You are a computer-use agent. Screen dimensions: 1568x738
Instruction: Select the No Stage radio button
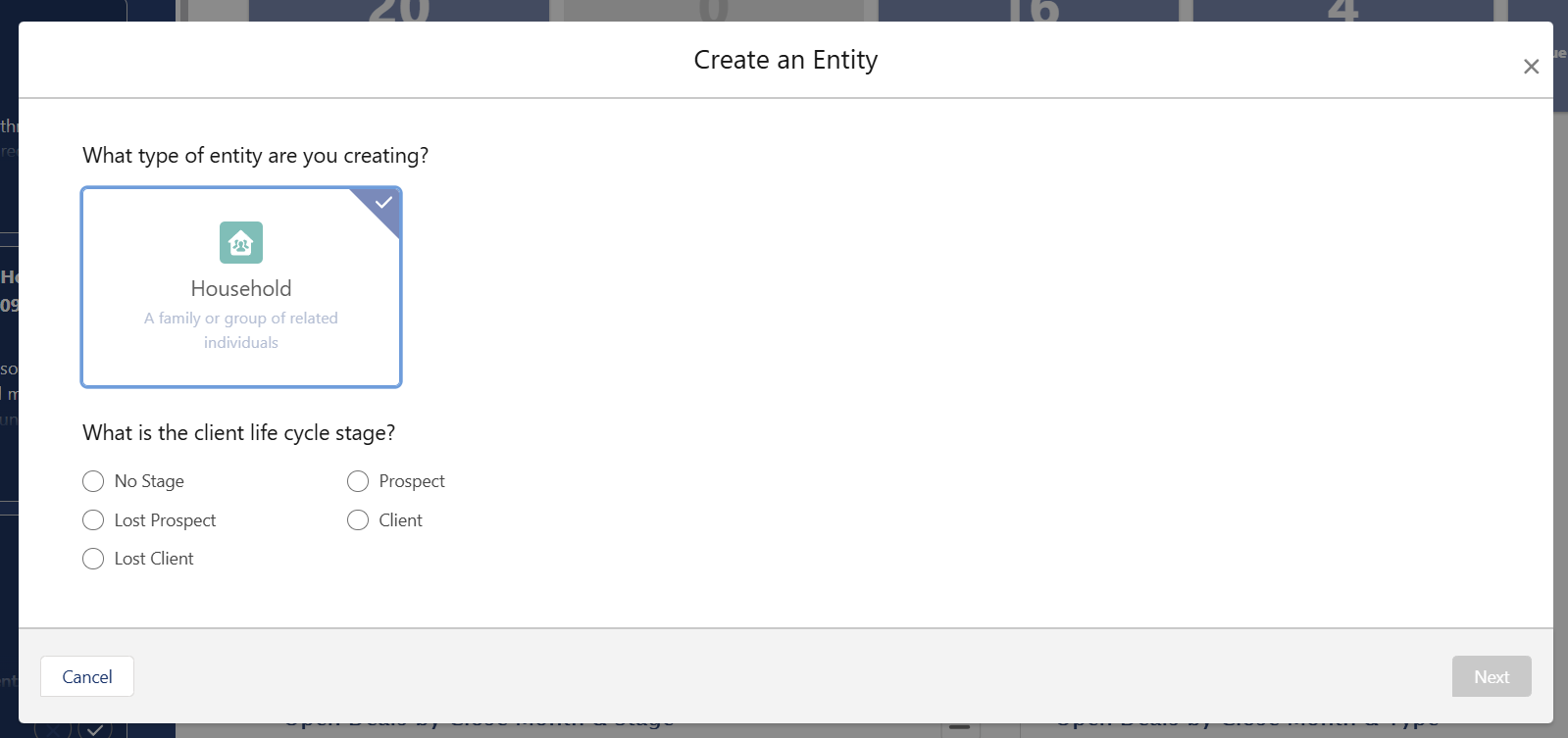point(93,481)
